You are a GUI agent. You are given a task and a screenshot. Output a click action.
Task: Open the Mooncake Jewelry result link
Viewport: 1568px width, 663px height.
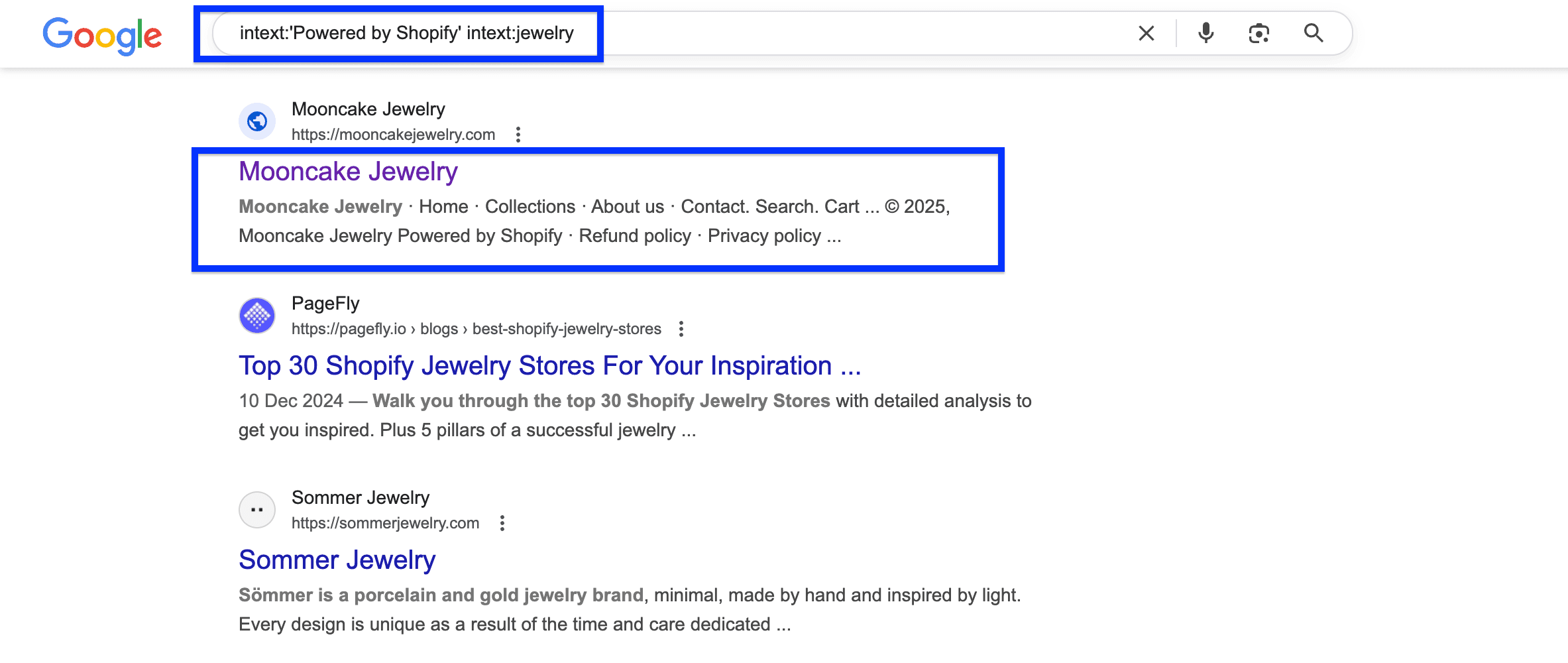click(x=348, y=171)
